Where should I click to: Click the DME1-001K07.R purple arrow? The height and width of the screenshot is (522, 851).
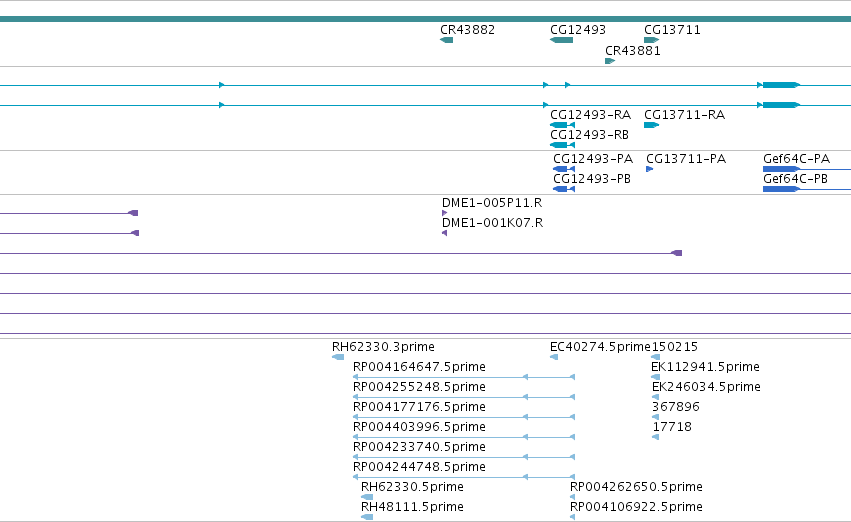click(444, 233)
